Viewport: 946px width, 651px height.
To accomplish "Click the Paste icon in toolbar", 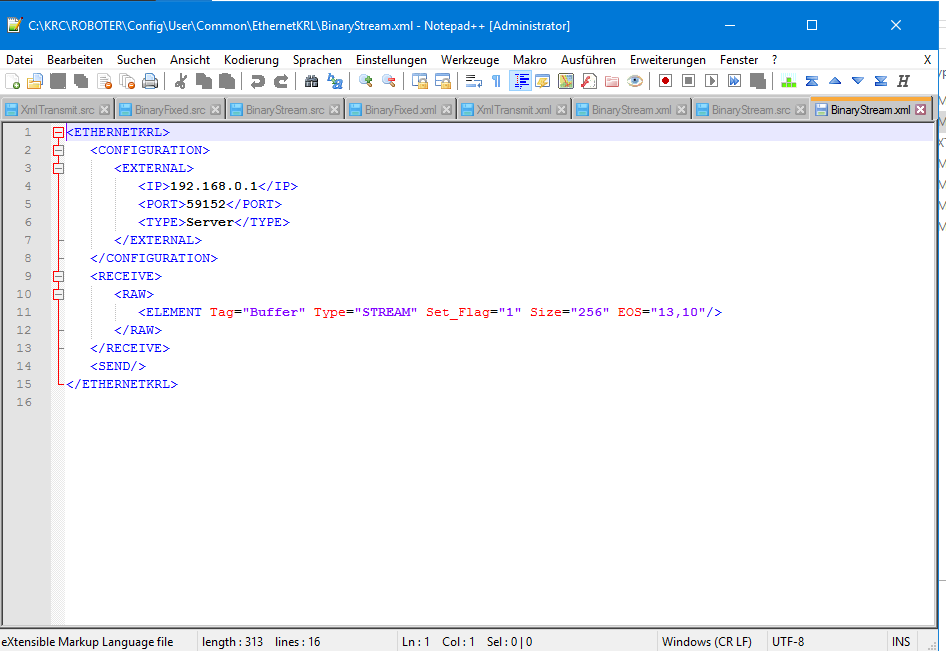I will click(227, 81).
